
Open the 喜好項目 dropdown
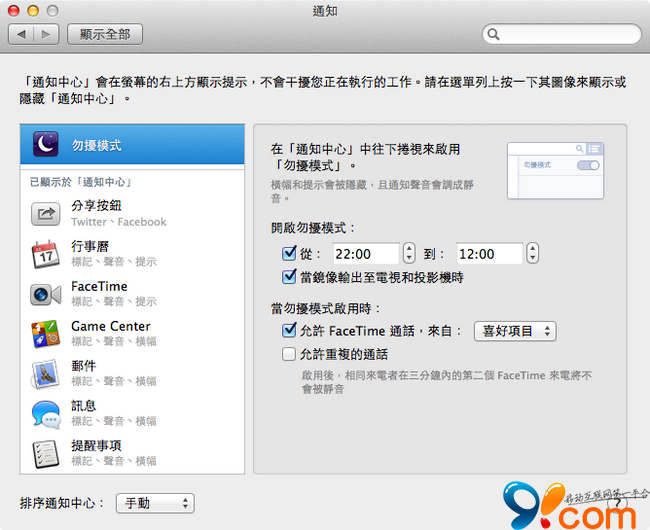[x=515, y=331]
